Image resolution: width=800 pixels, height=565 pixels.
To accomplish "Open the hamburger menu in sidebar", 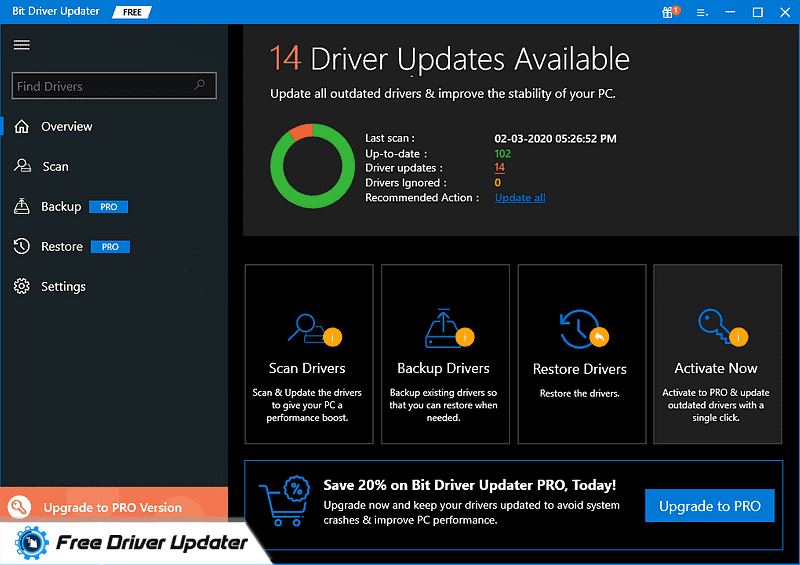I will click(x=21, y=45).
